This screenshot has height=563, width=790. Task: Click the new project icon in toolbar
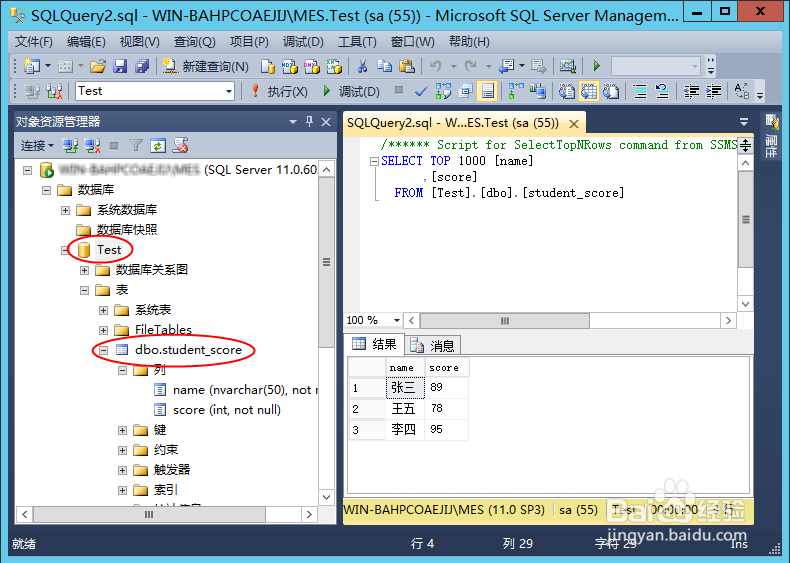tap(32, 66)
